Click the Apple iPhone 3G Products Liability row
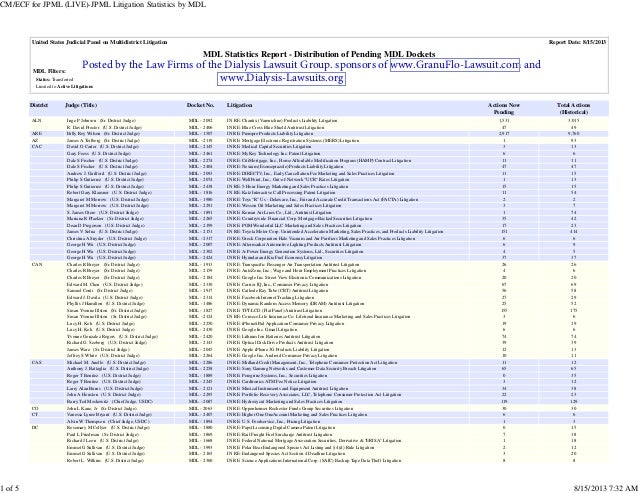The height and width of the screenshot is (493, 638). pos(319,349)
